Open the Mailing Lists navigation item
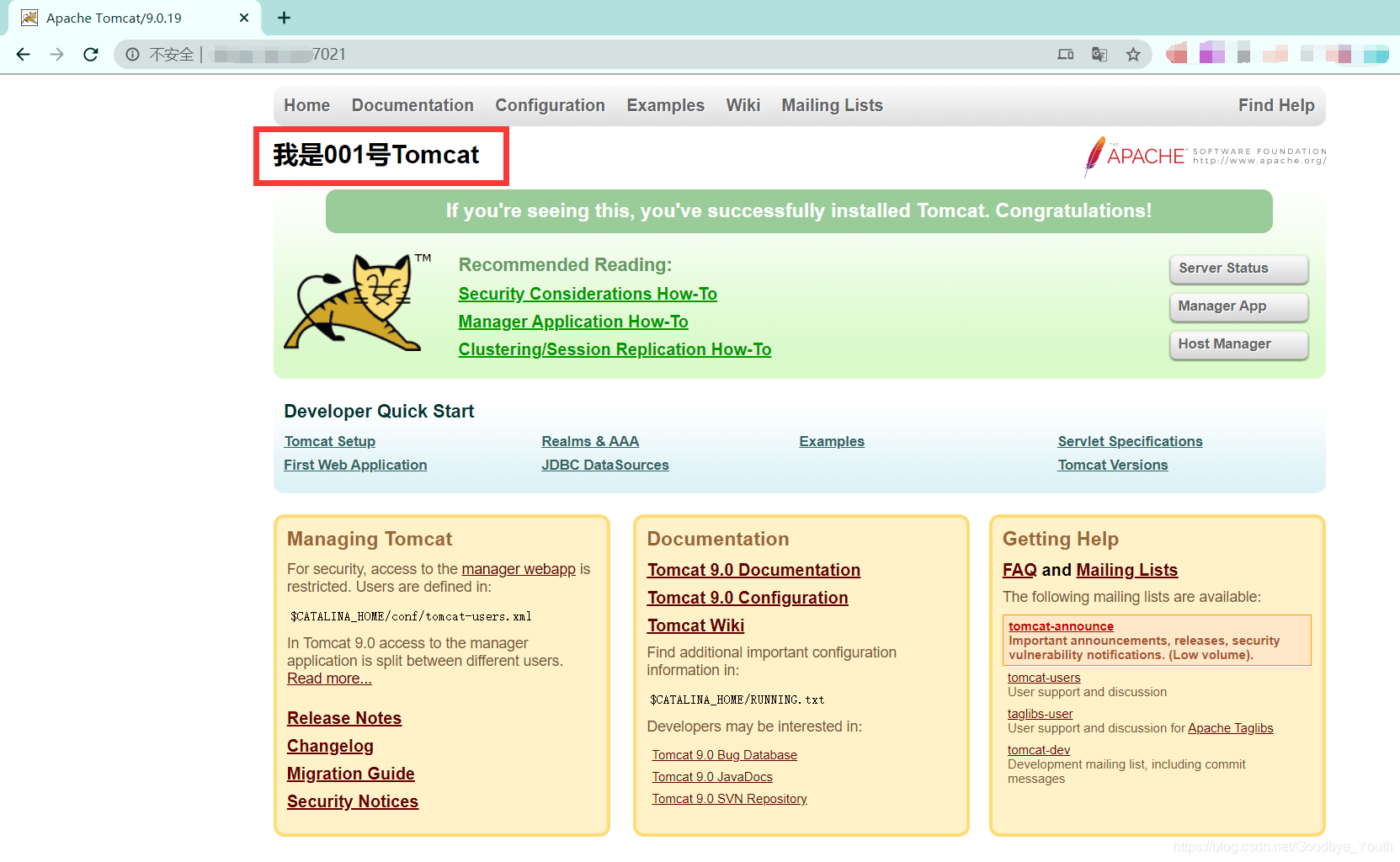1400x862 pixels. pos(832,105)
